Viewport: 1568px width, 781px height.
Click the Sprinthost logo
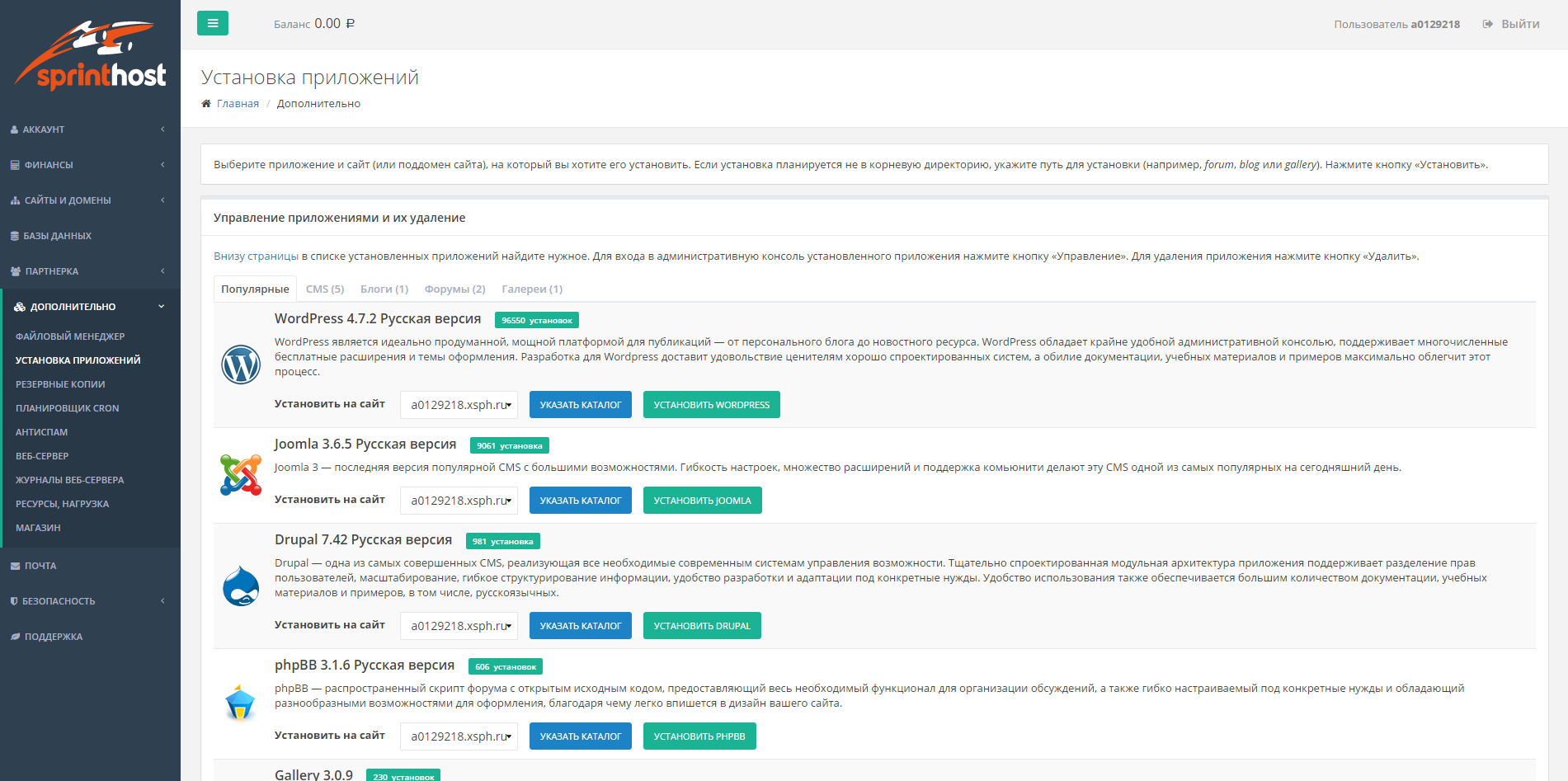pos(90,55)
